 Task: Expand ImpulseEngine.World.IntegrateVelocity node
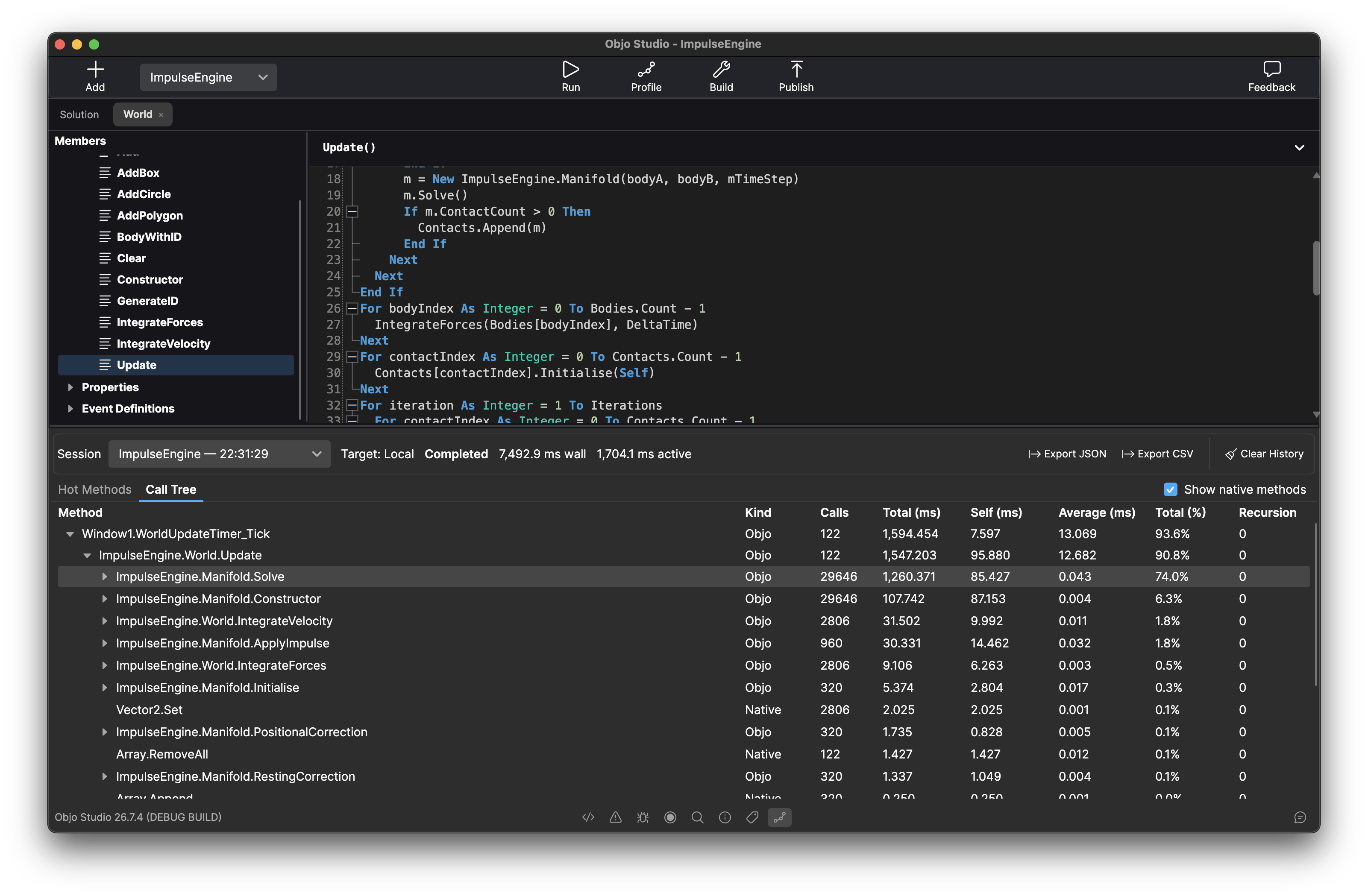pyautogui.click(x=104, y=621)
